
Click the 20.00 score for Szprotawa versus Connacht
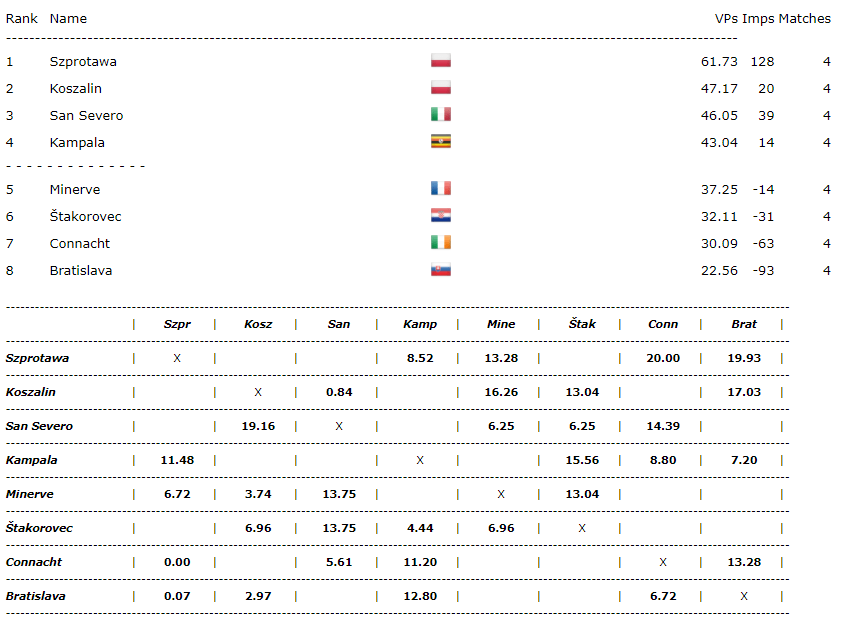[x=663, y=358]
